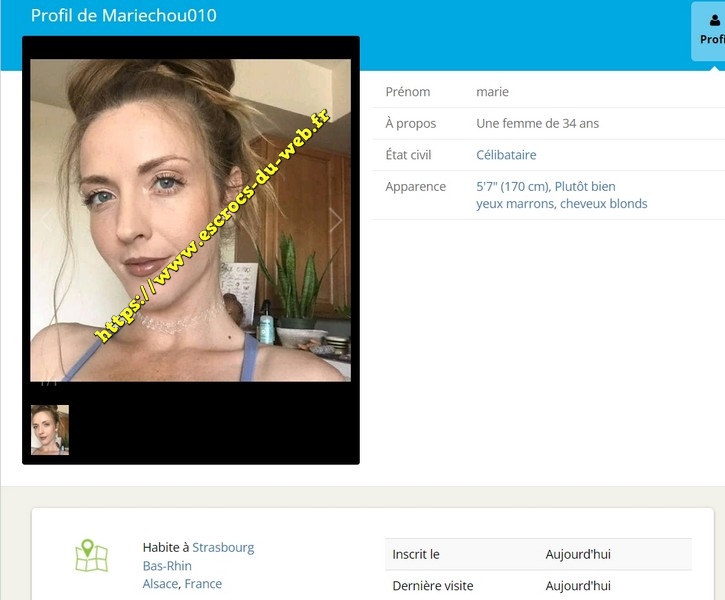725x600 pixels.
Task: Select the small photo thumbnail below the image
Action: click(x=50, y=430)
